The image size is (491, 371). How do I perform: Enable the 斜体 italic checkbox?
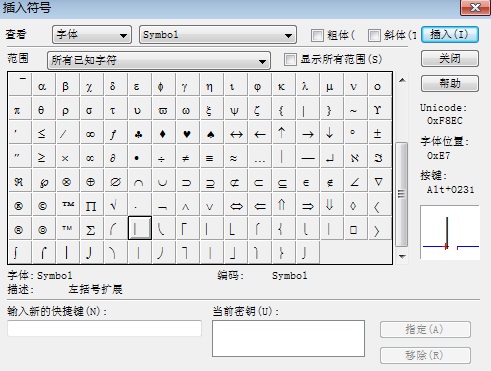[374, 35]
